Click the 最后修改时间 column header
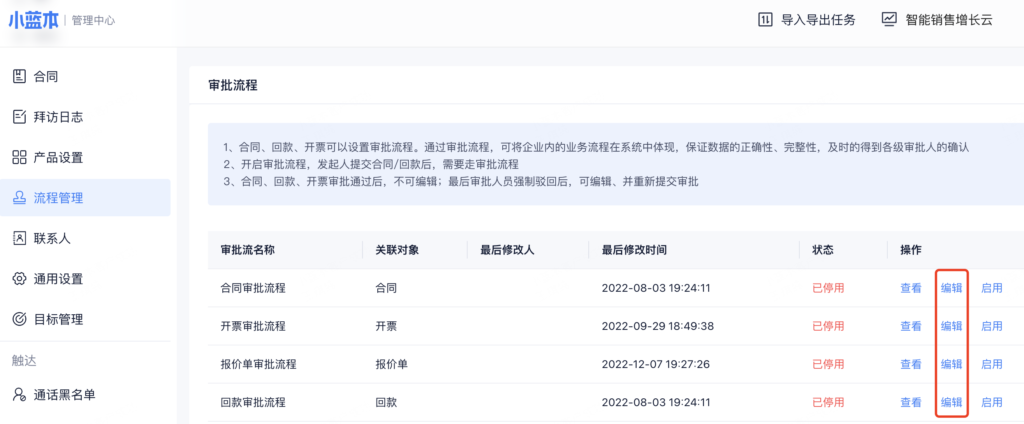 pos(634,249)
